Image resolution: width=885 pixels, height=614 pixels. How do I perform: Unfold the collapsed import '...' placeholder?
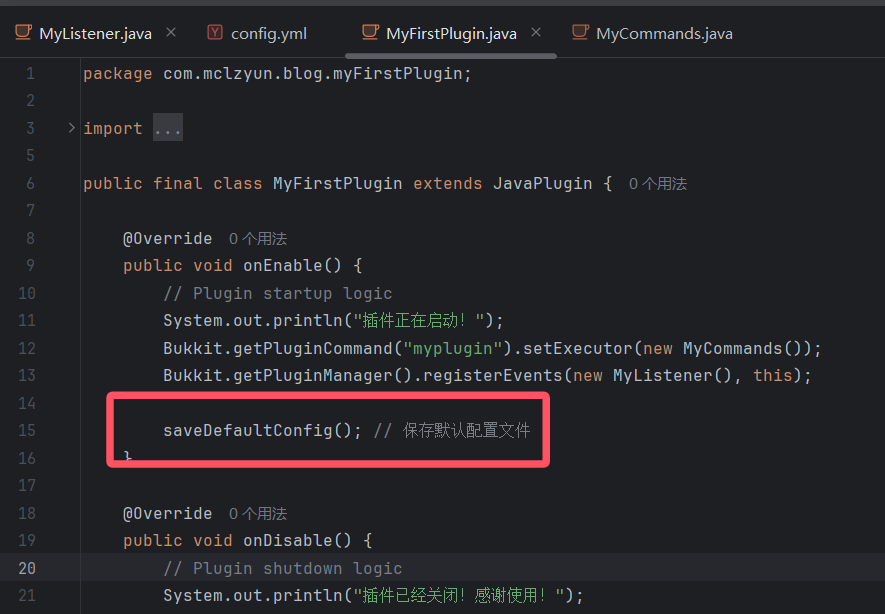[x=168, y=128]
